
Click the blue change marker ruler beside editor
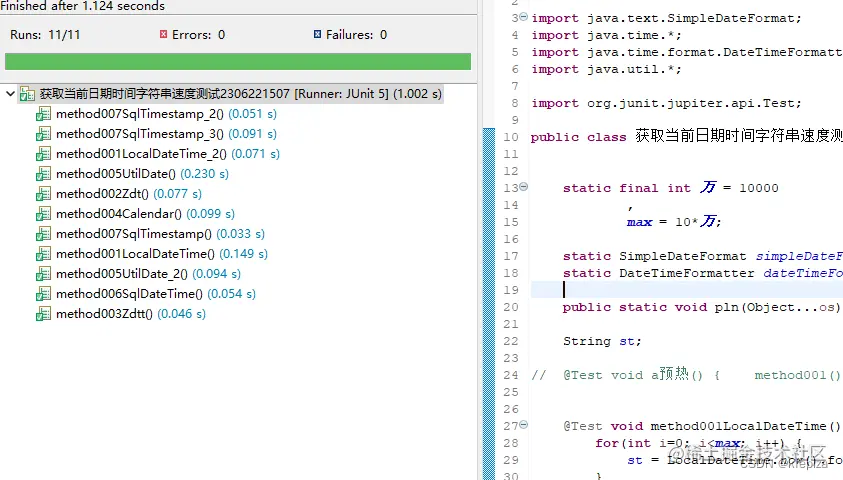[489, 304]
